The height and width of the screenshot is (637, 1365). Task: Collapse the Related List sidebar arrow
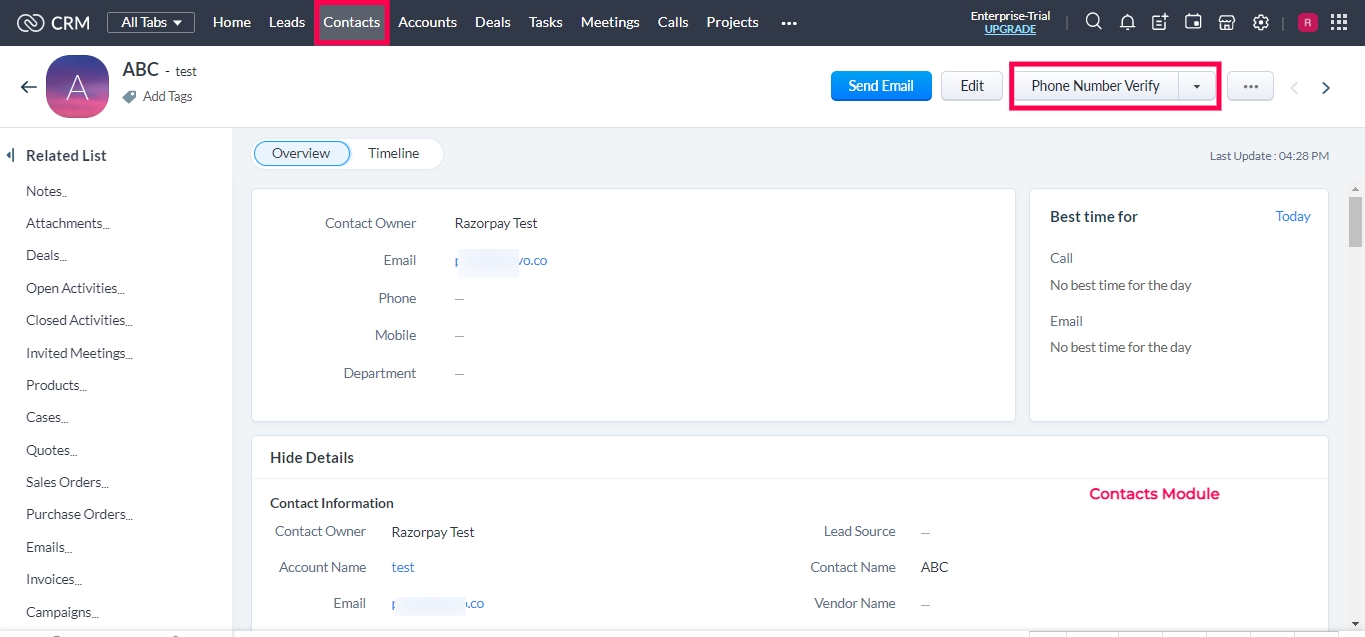10,155
